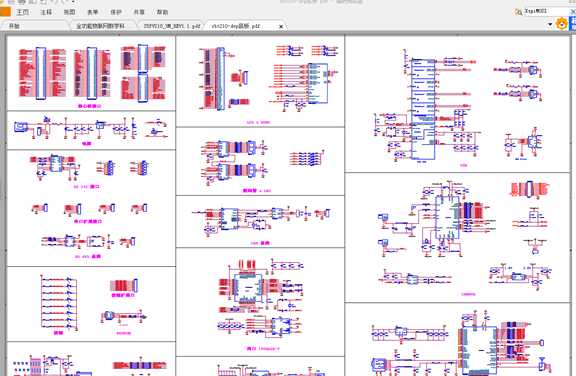The image size is (576, 376).
Task: Switch to the 开始 document tab
Action: [35, 26]
